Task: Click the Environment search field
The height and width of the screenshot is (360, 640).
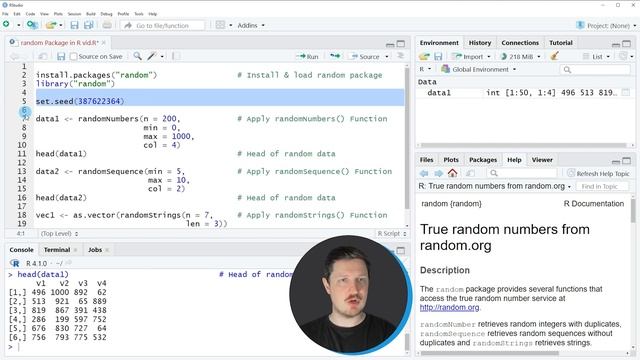Action: [595, 70]
